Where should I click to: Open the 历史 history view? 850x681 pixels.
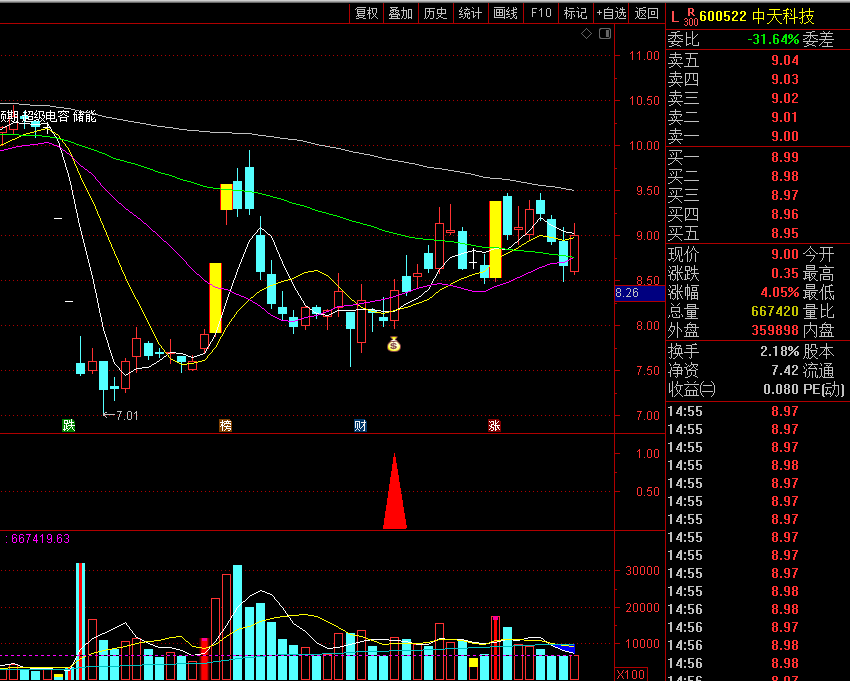coord(435,14)
